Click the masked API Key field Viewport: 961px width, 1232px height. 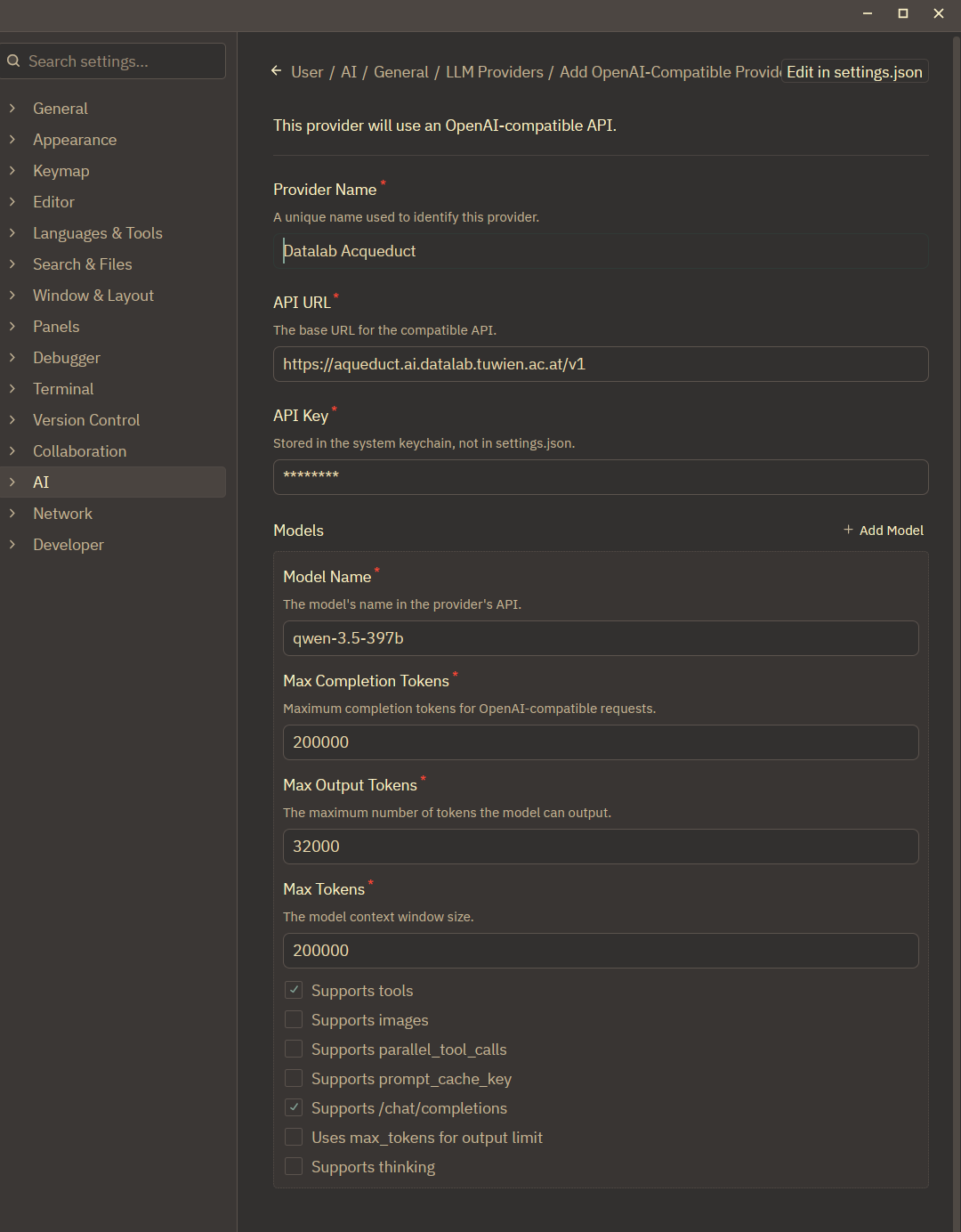pyautogui.click(x=601, y=477)
